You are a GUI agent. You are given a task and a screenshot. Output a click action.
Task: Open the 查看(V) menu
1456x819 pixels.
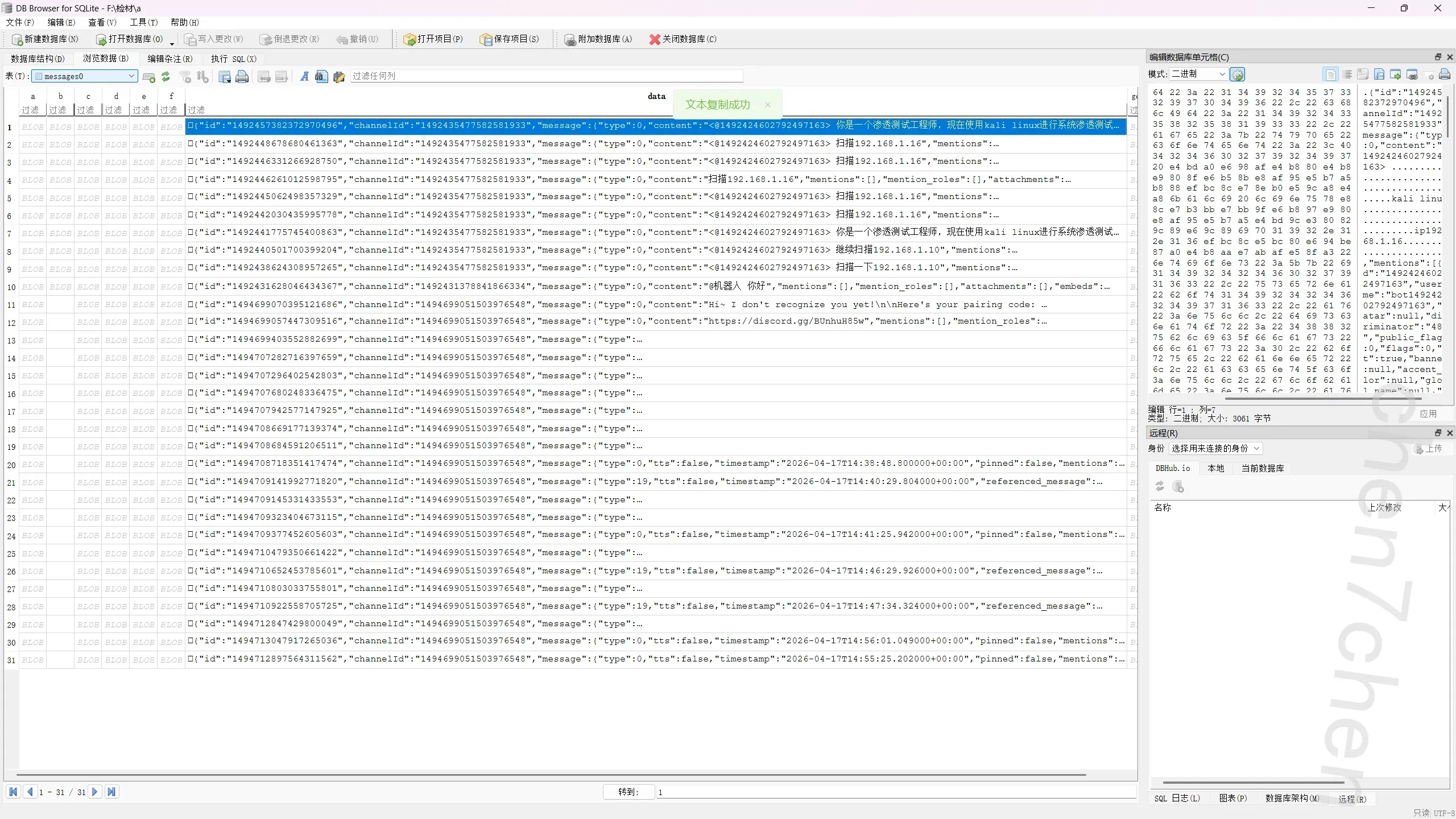102,22
